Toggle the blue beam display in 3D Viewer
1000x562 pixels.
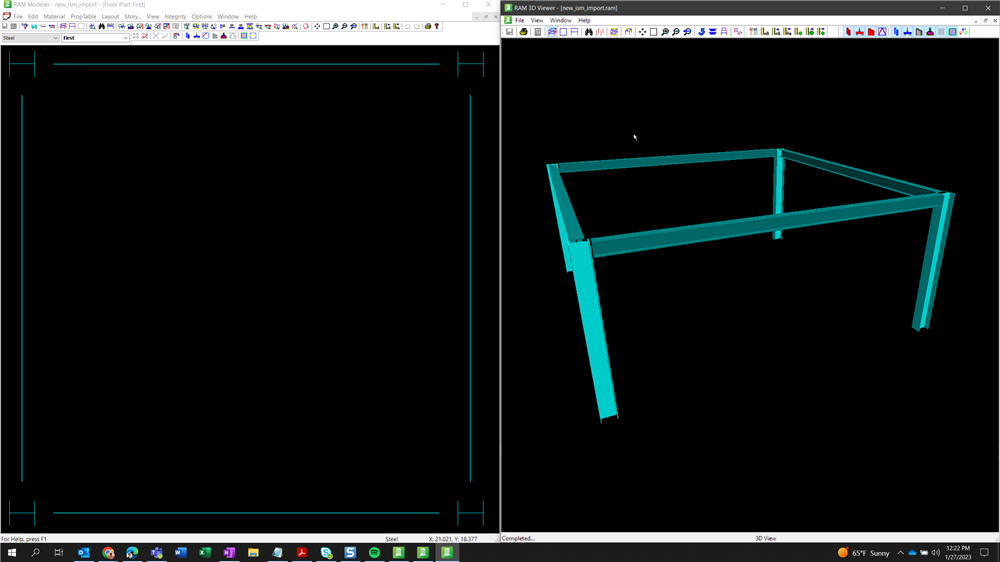coord(908,32)
